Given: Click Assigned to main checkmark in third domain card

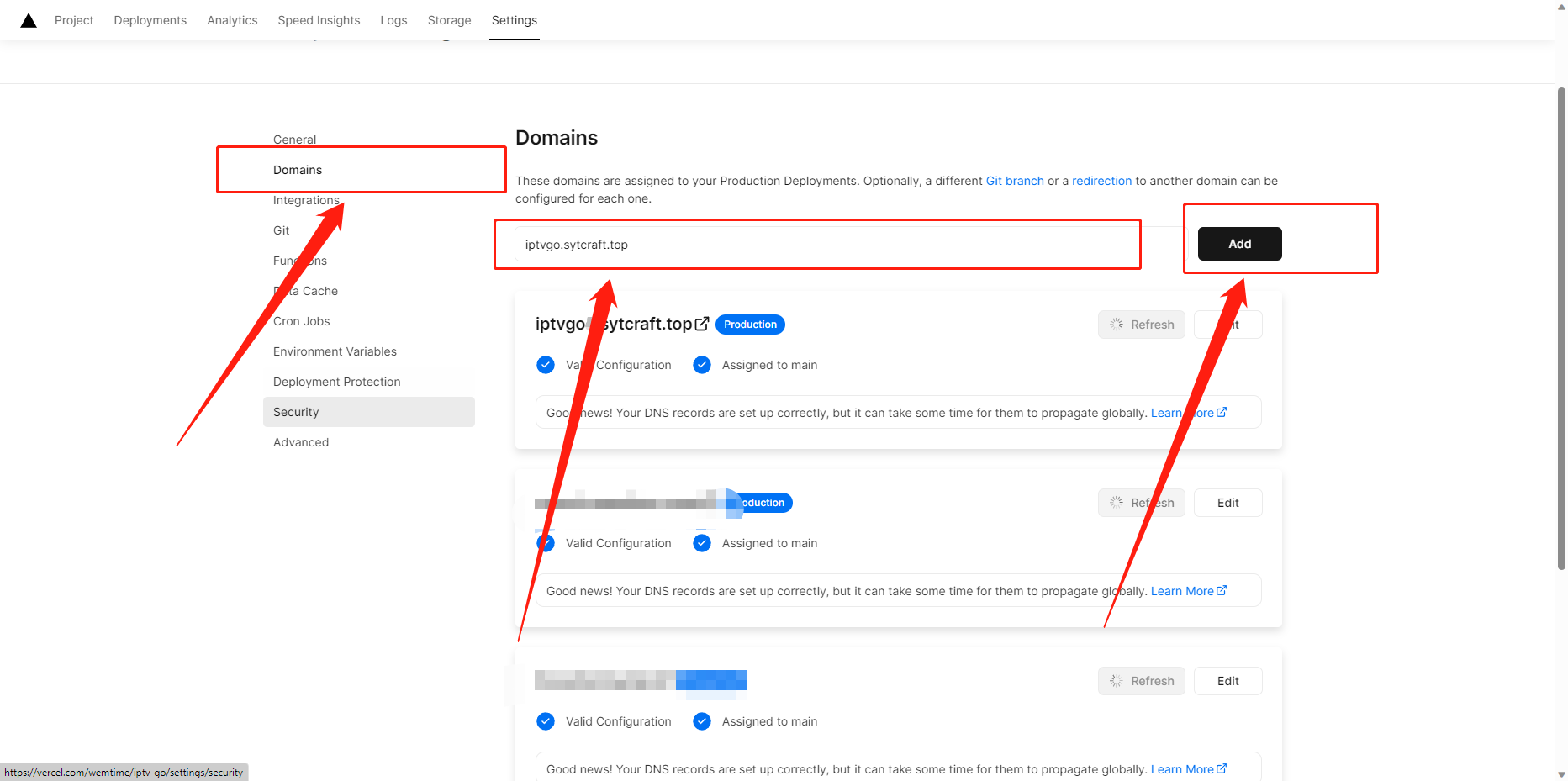Looking at the screenshot, I should coord(702,721).
